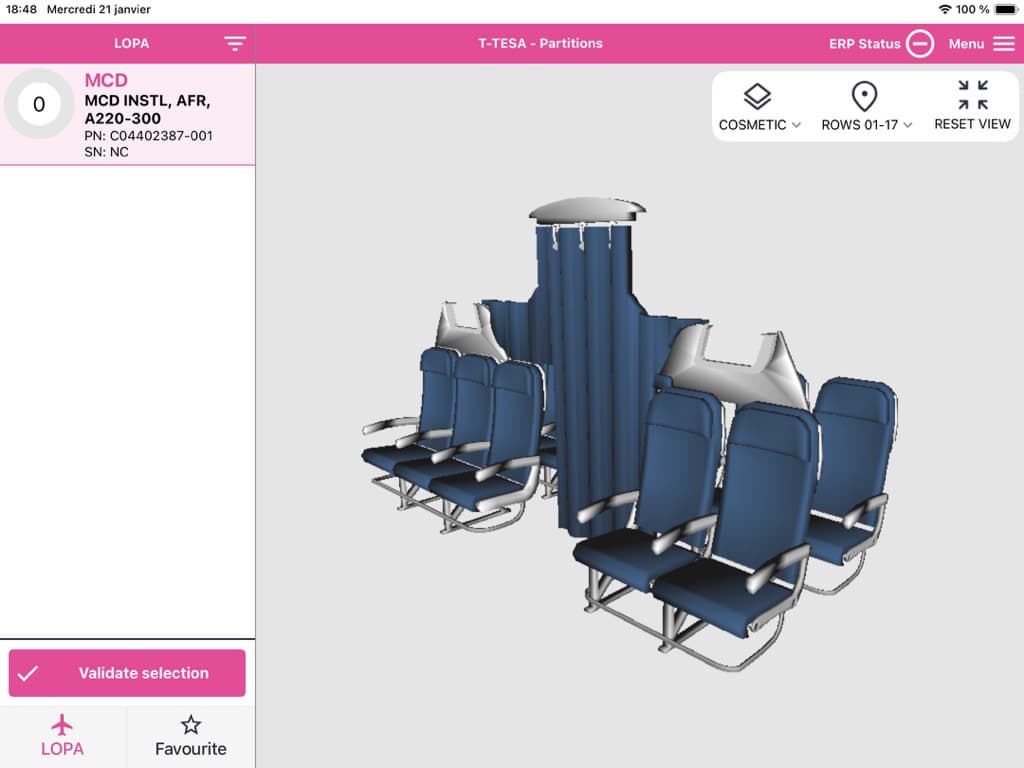Screen dimensions: 1024x768
Task: Tap the battery icon in status bar
Action: point(1005,9)
